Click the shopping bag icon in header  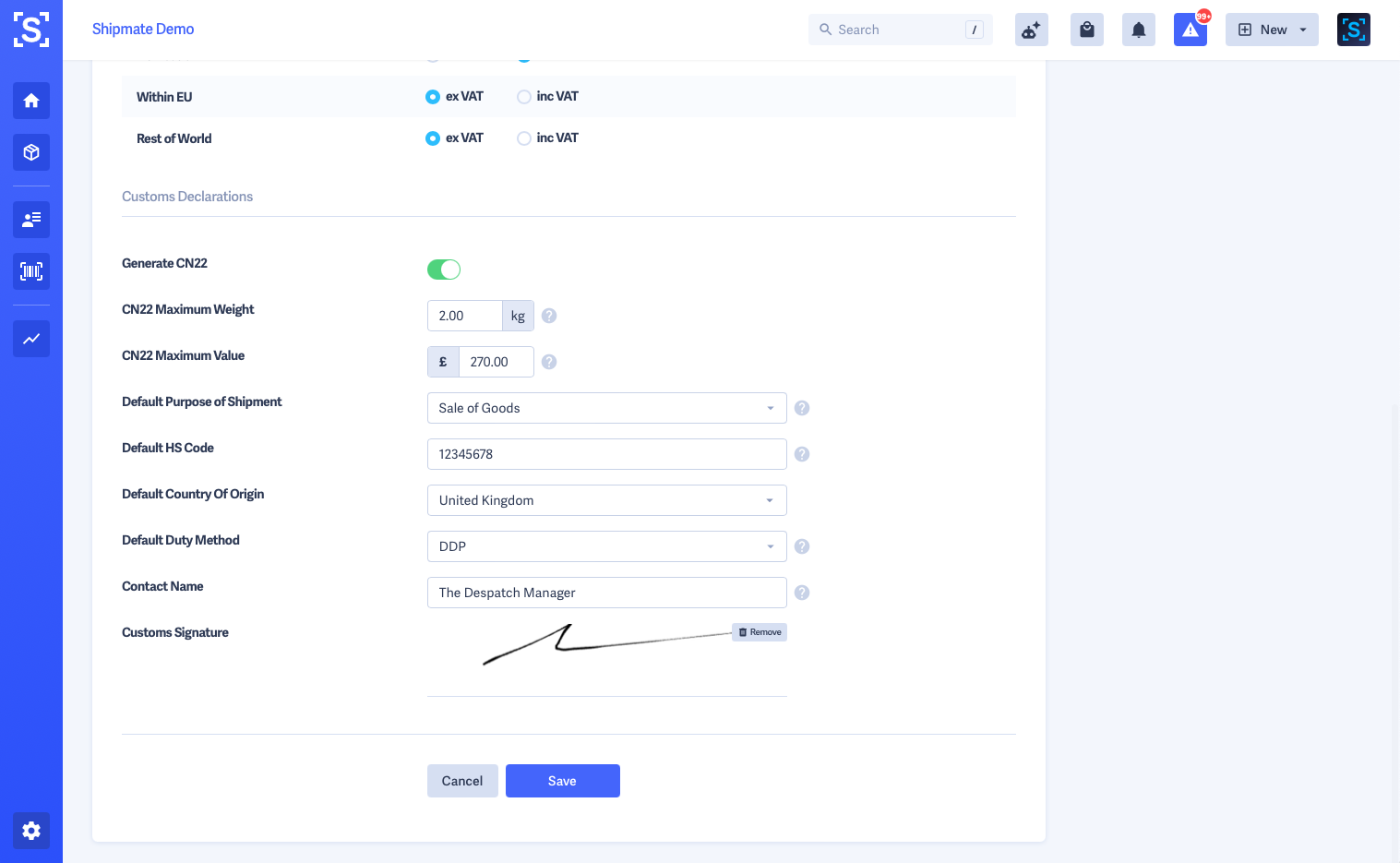1087,30
